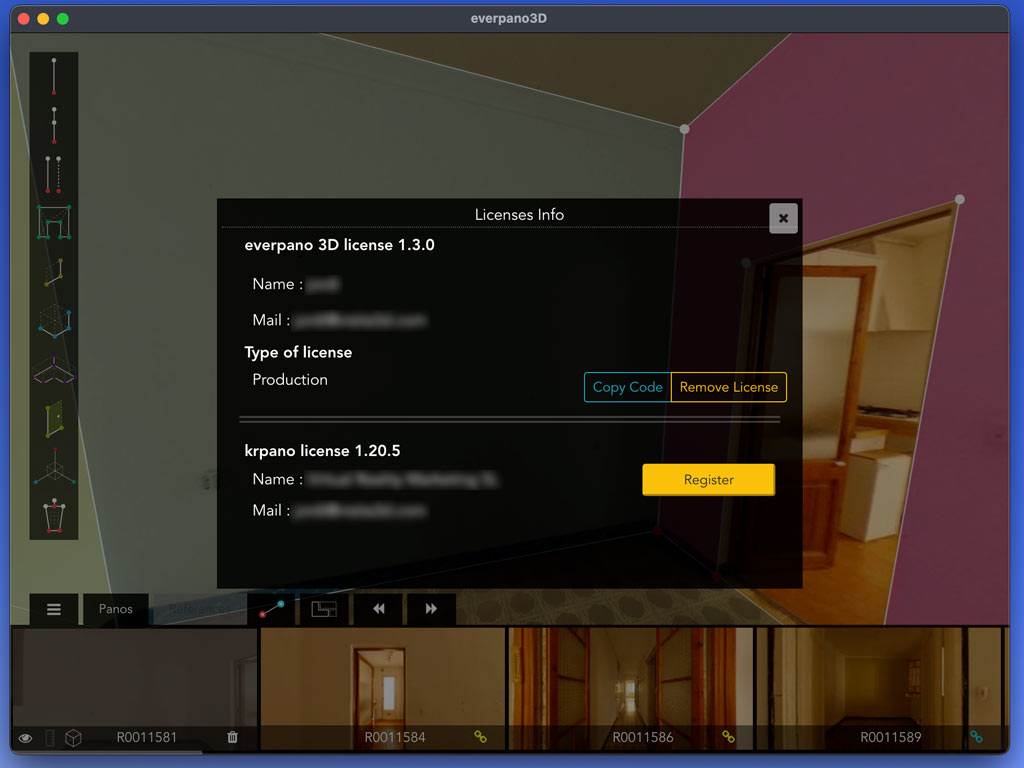Screen dimensions: 1024x768
Task: Toggle blue link icon on R0011589
Action: click(x=976, y=737)
